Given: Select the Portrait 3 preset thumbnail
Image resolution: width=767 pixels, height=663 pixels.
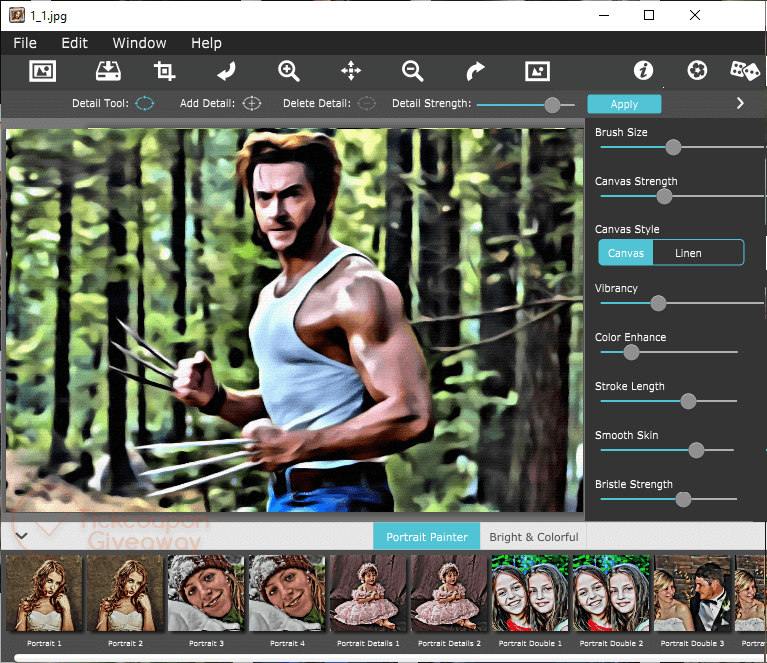Looking at the screenshot, I should (206, 593).
